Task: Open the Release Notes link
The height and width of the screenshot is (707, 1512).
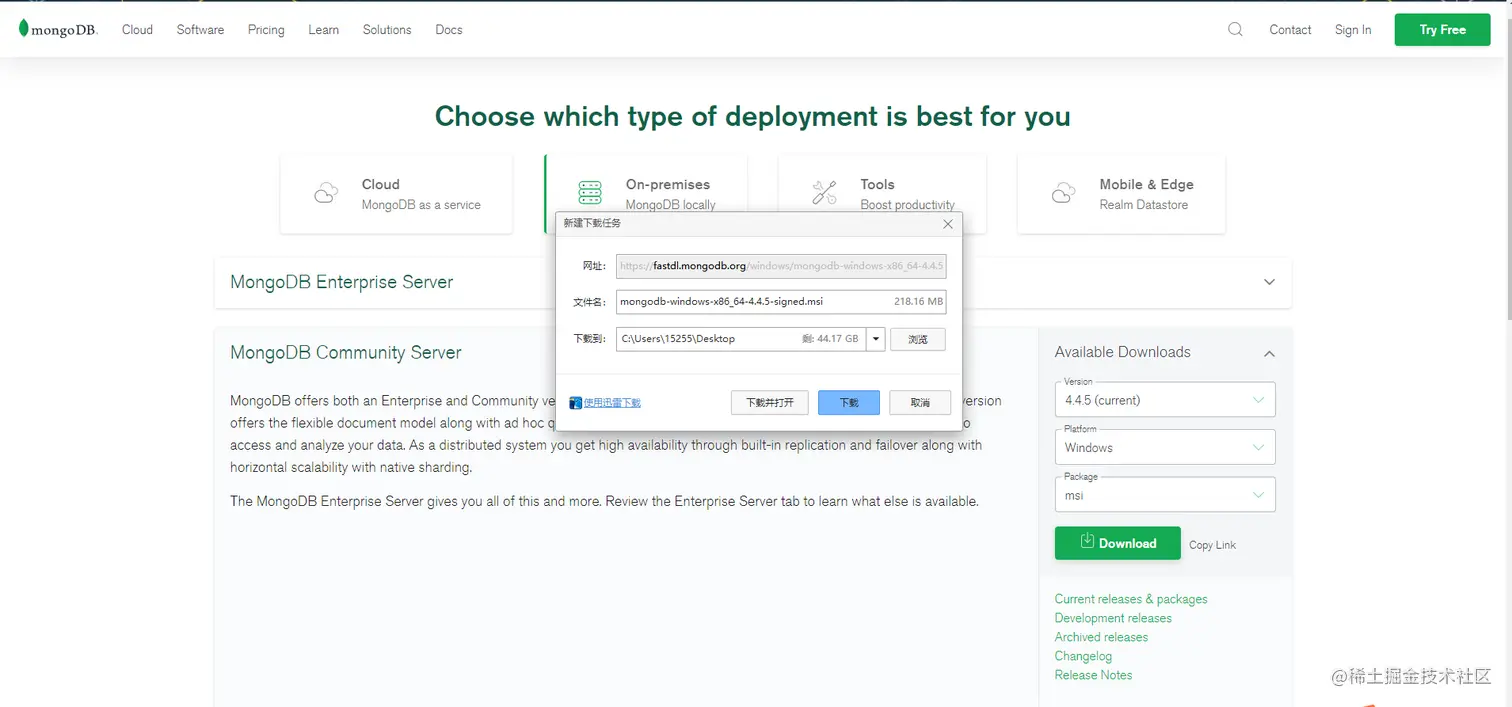Action: [1093, 675]
